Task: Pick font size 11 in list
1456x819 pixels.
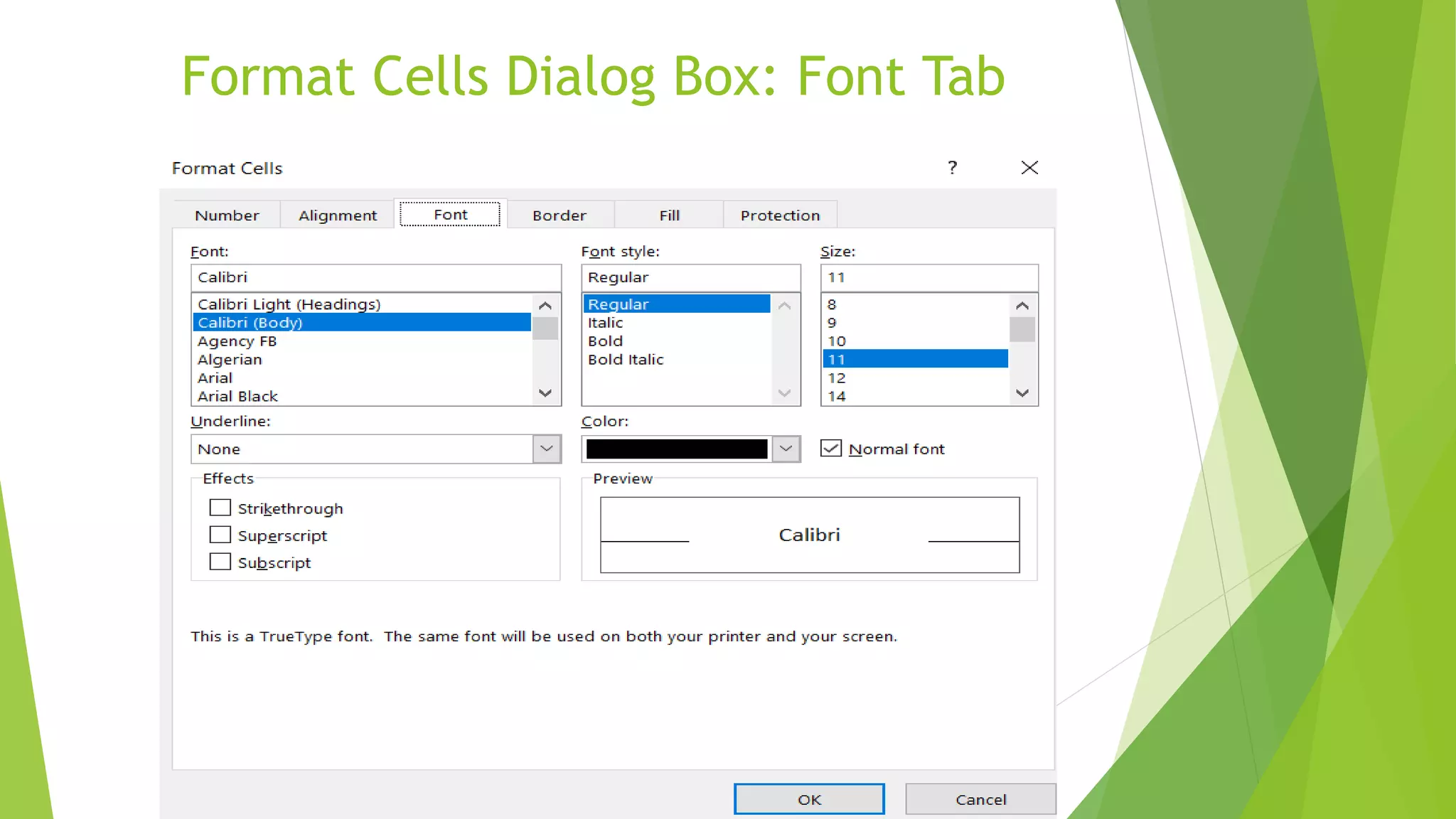Action: coord(916,359)
